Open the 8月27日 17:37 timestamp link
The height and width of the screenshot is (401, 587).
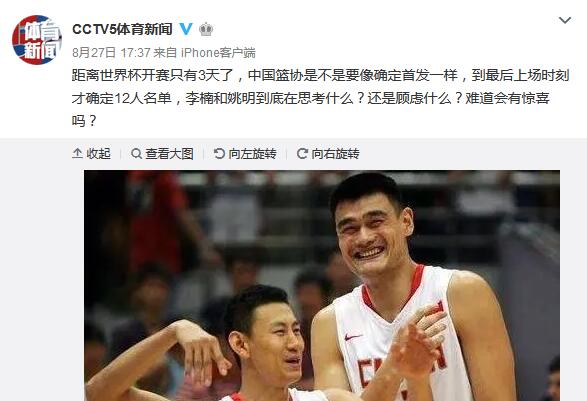(111, 53)
